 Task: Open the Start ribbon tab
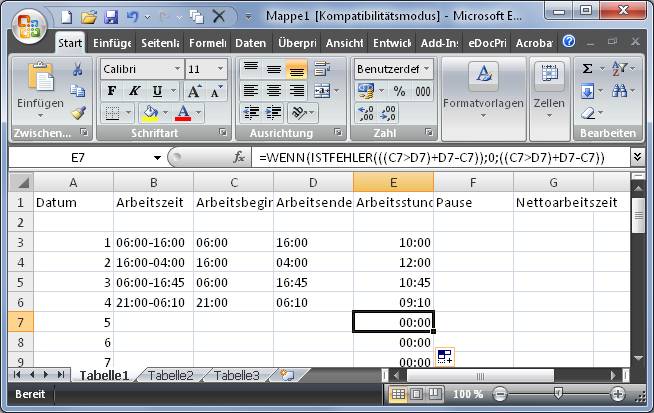[70, 43]
